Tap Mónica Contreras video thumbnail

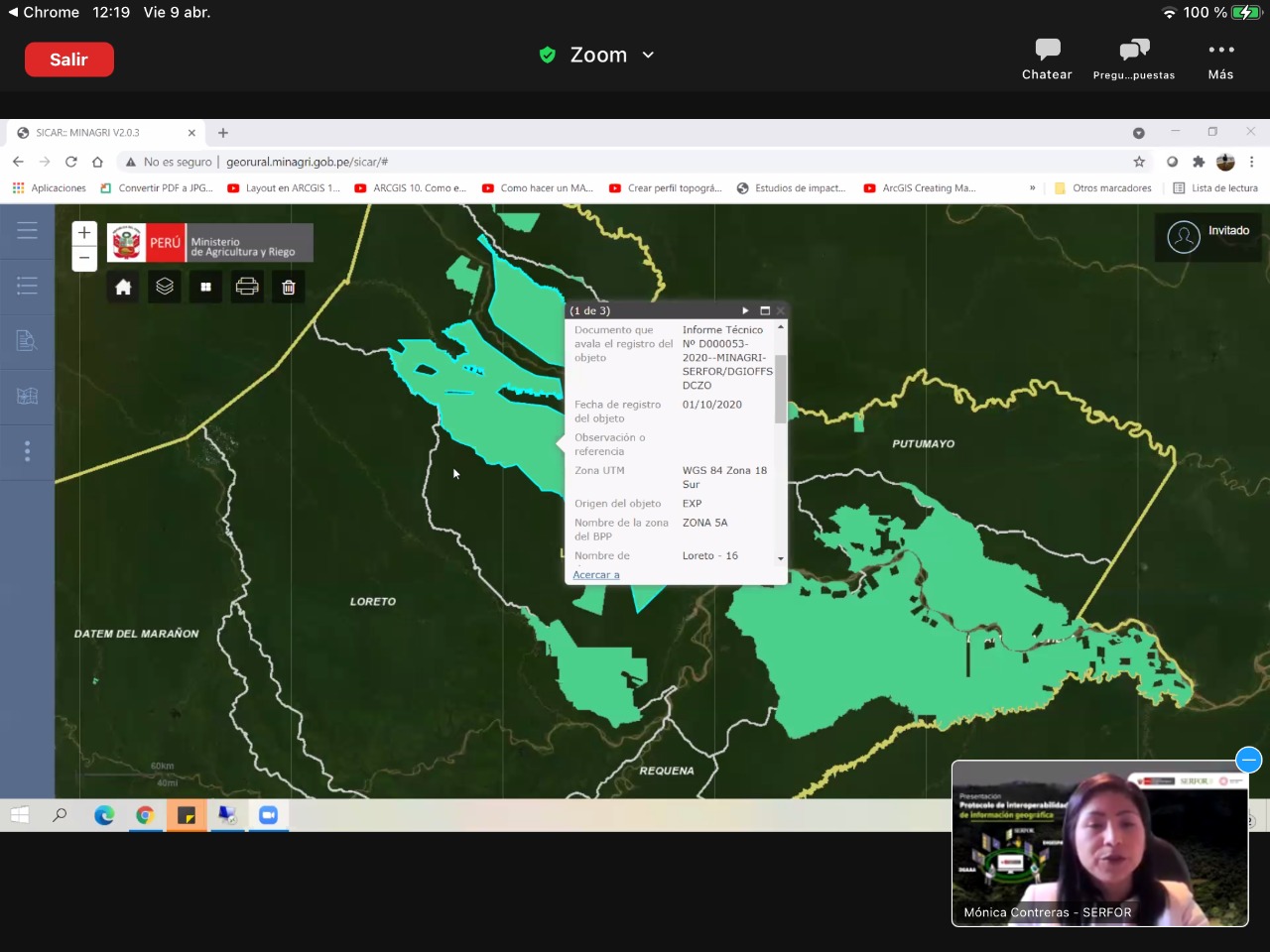[1099, 843]
